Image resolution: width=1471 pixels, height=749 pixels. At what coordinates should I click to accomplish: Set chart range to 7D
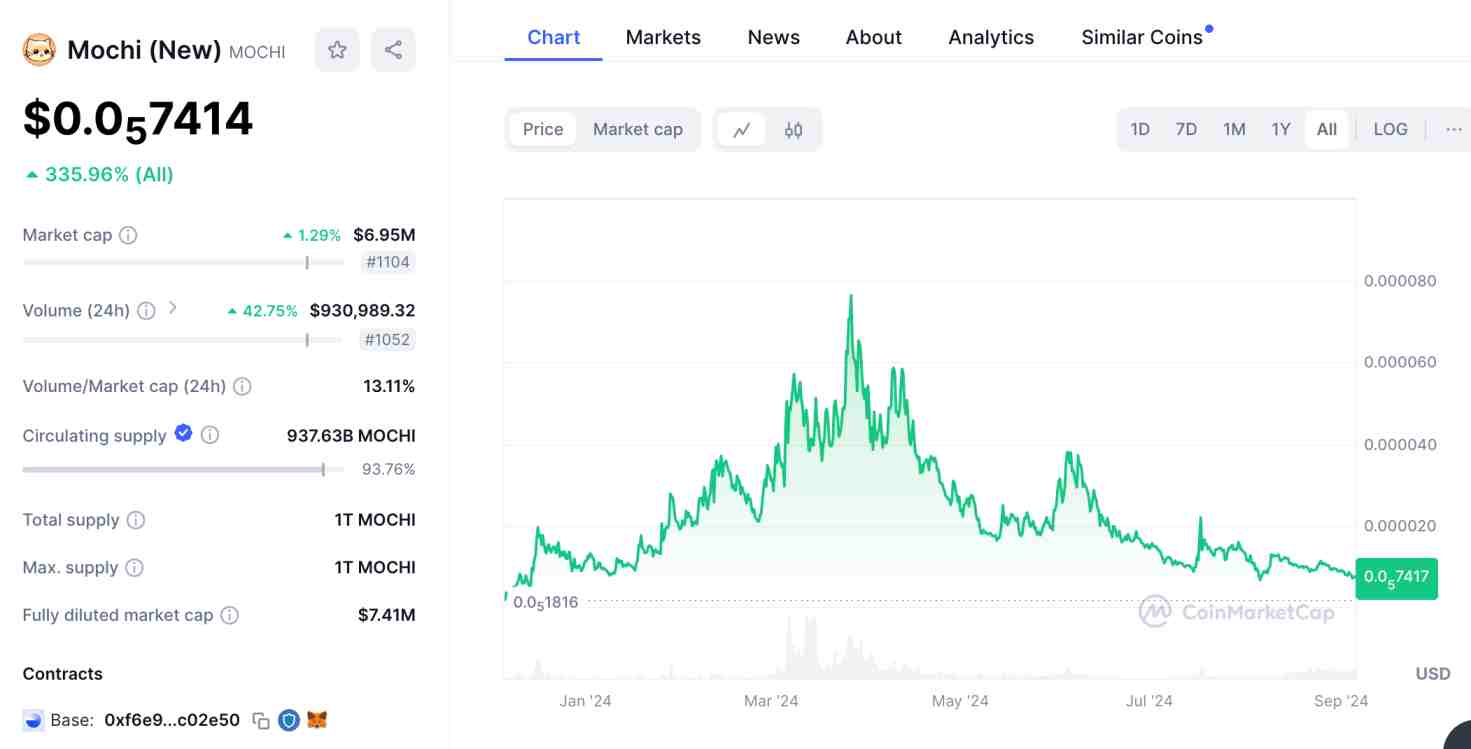tap(1186, 129)
